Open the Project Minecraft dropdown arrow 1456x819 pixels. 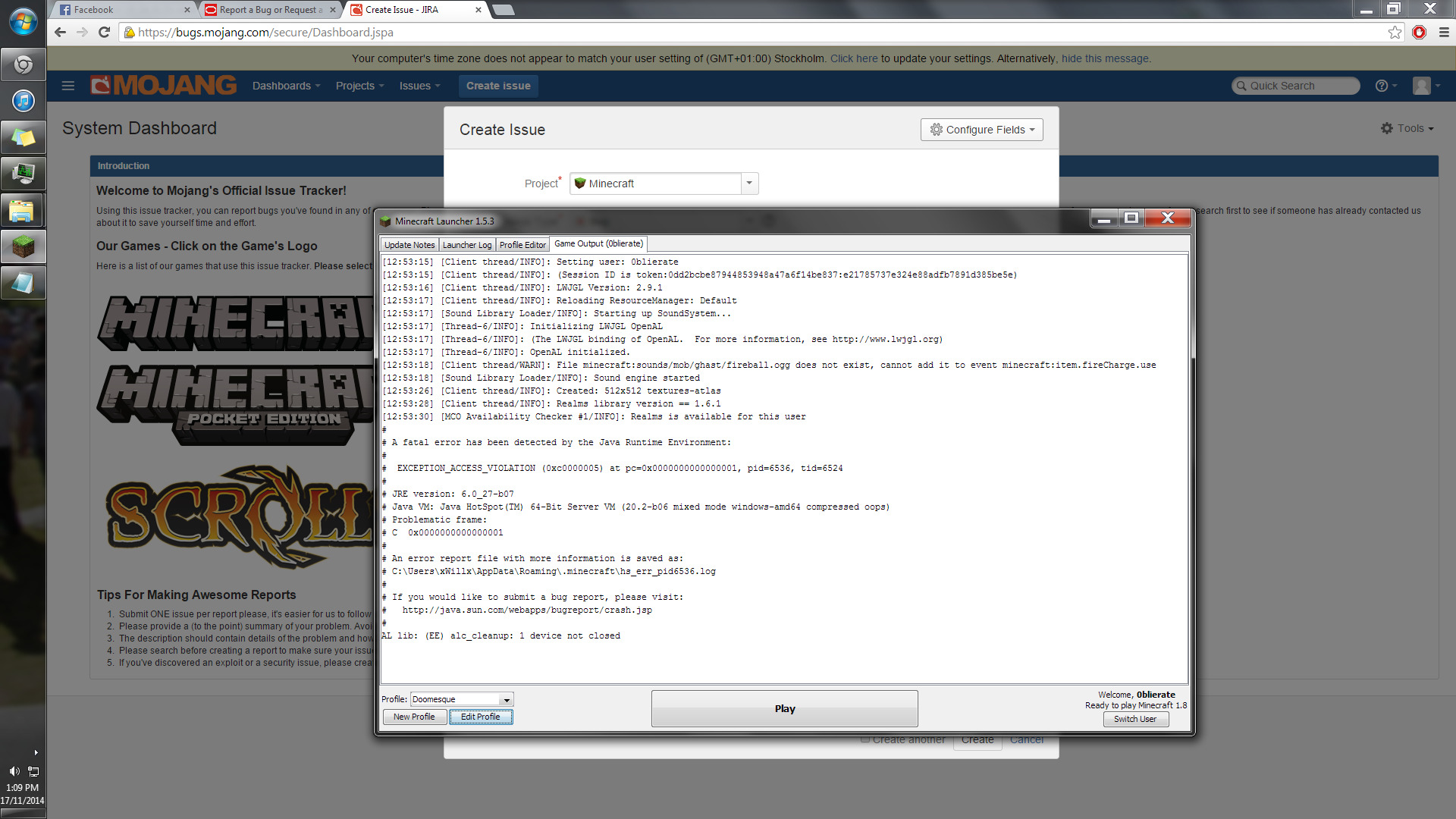click(x=749, y=184)
